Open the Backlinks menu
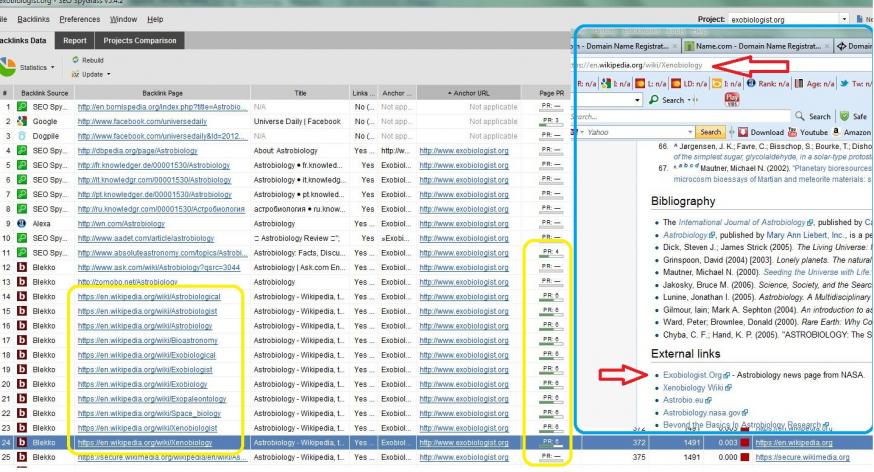The height and width of the screenshot is (472, 874). tap(33, 19)
